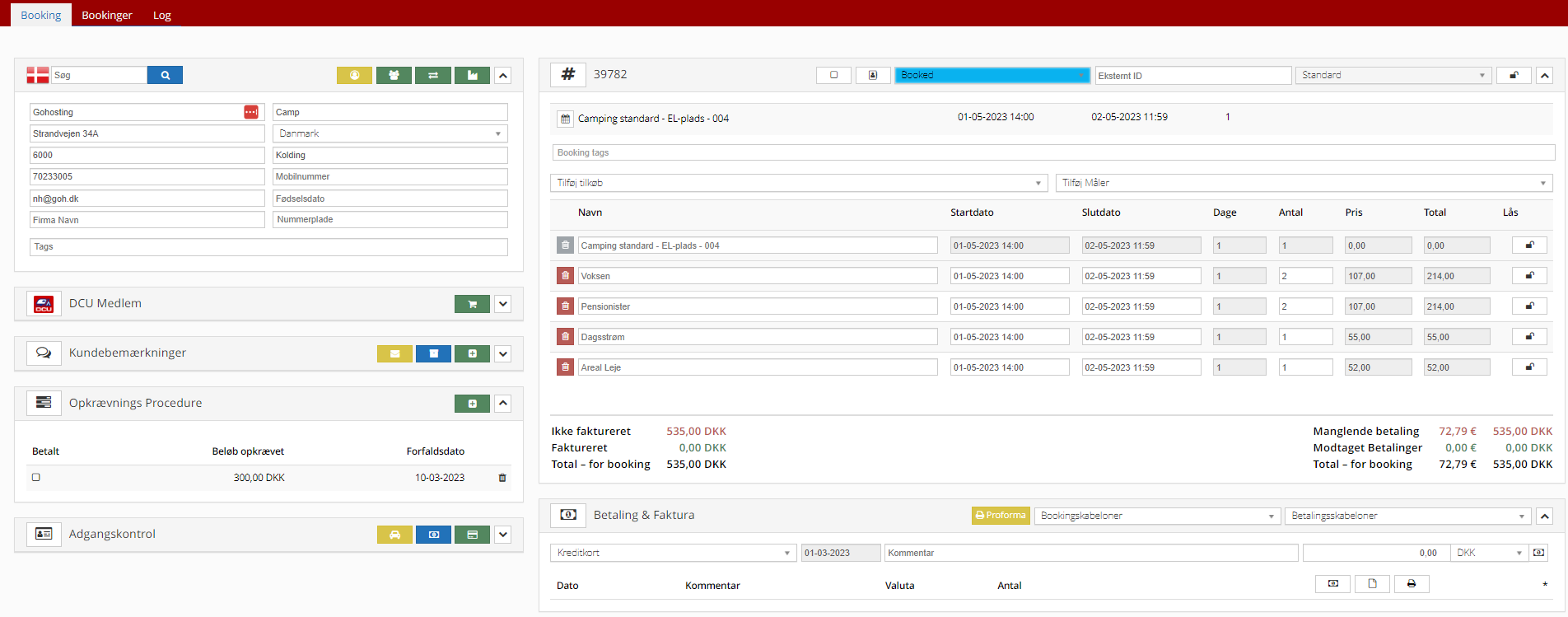1568x617 pixels.
Task: Click the unlock icon on Dagsstrøm row
Action: 1529,337
